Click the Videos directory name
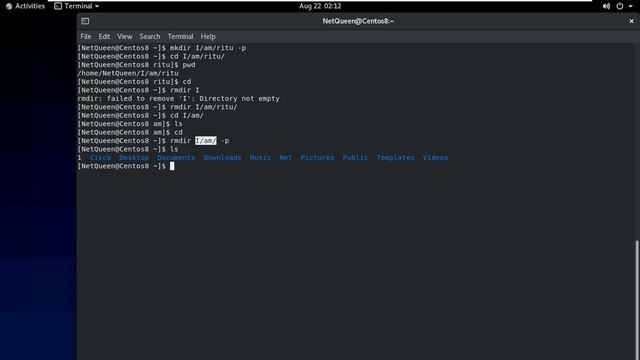The width and height of the screenshot is (640, 360). click(435, 158)
